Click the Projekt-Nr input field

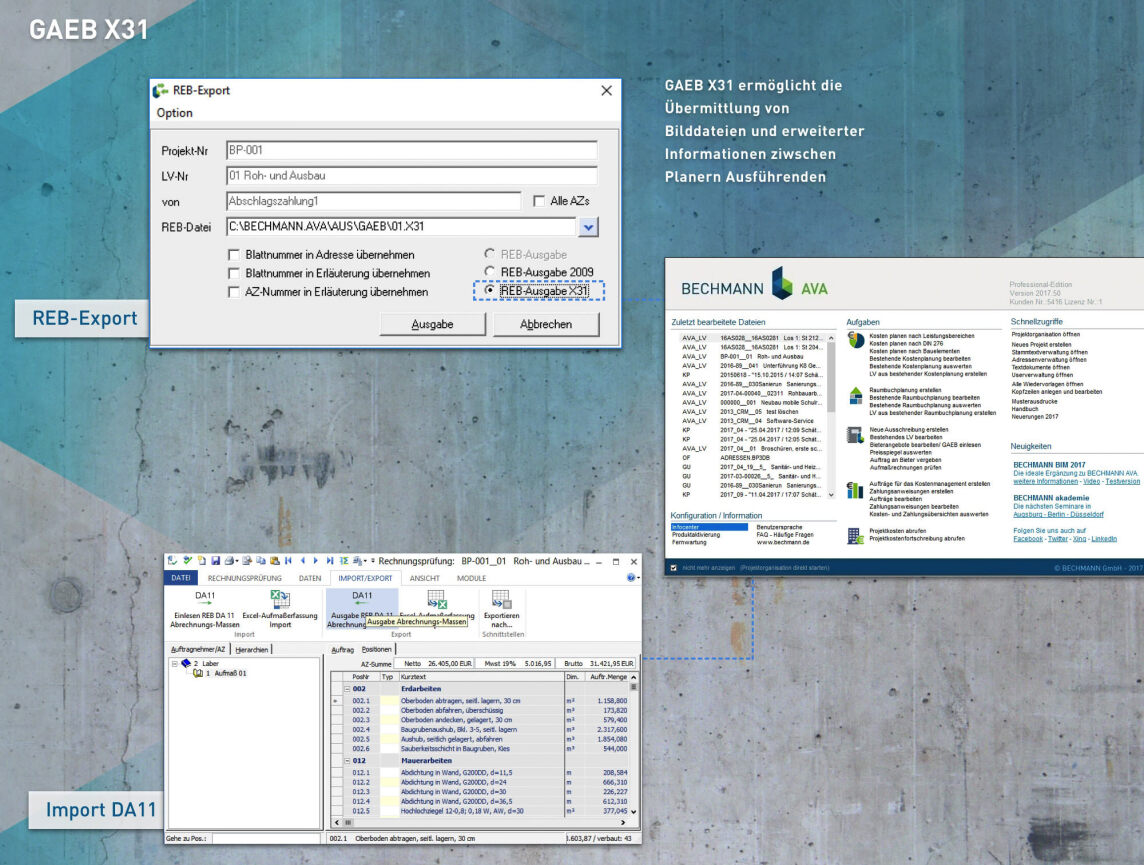tap(411, 150)
